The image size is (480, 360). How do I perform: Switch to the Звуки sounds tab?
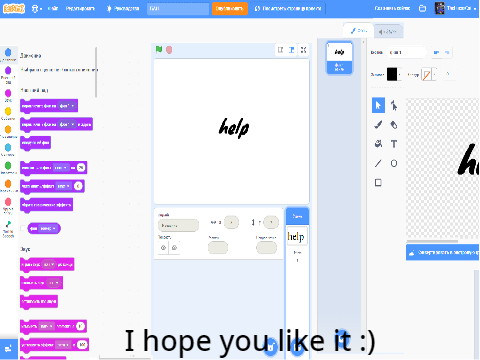coord(388,32)
